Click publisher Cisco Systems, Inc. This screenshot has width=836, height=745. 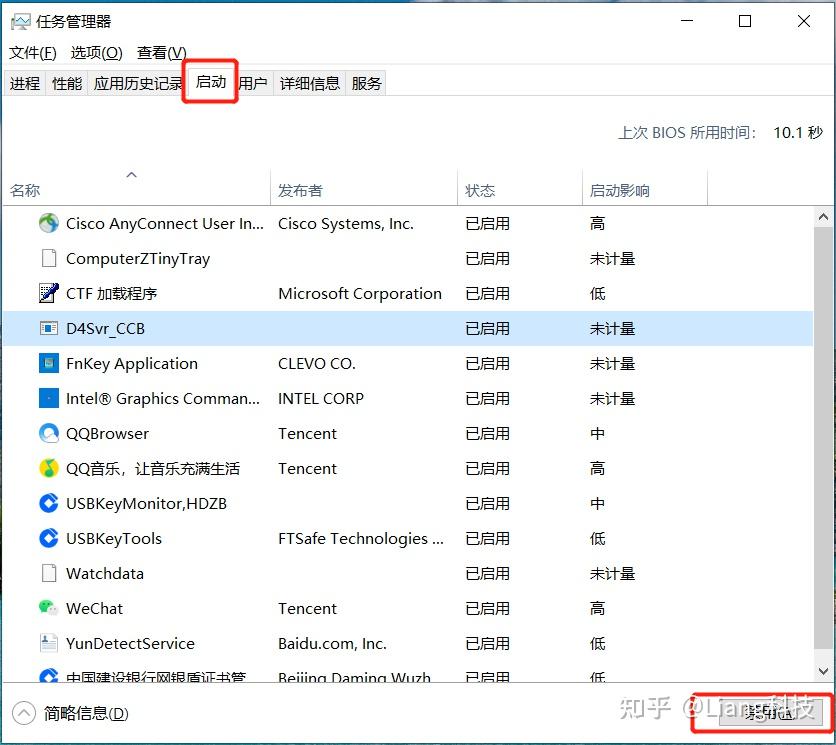[x=346, y=223]
